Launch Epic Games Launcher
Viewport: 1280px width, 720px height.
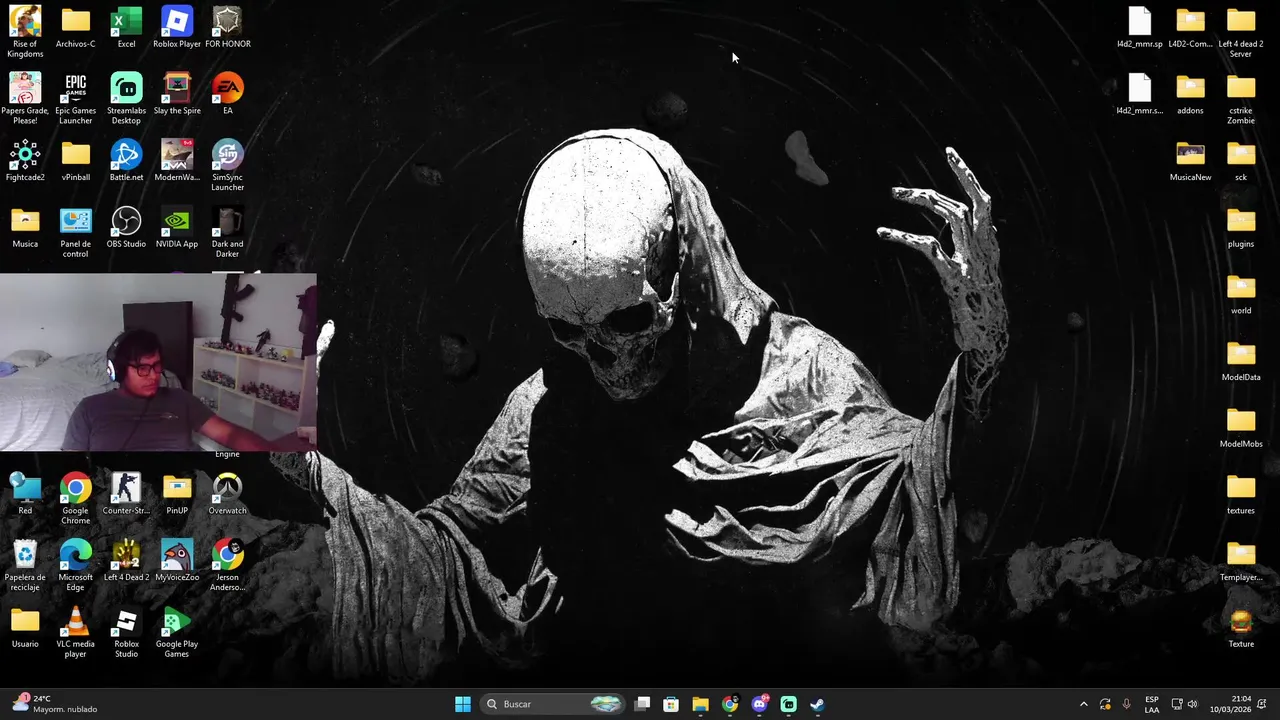point(75,98)
